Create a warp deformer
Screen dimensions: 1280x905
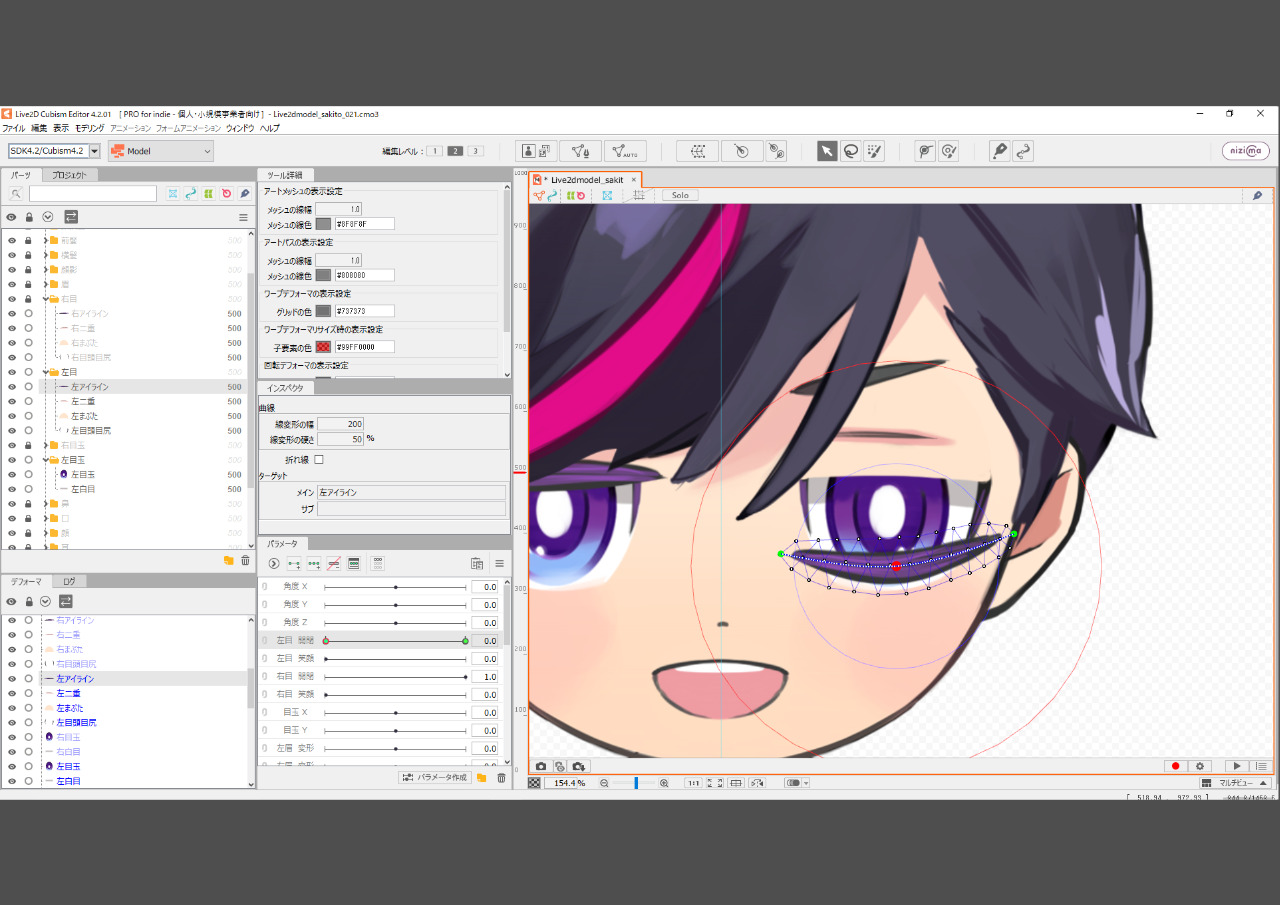[697, 151]
